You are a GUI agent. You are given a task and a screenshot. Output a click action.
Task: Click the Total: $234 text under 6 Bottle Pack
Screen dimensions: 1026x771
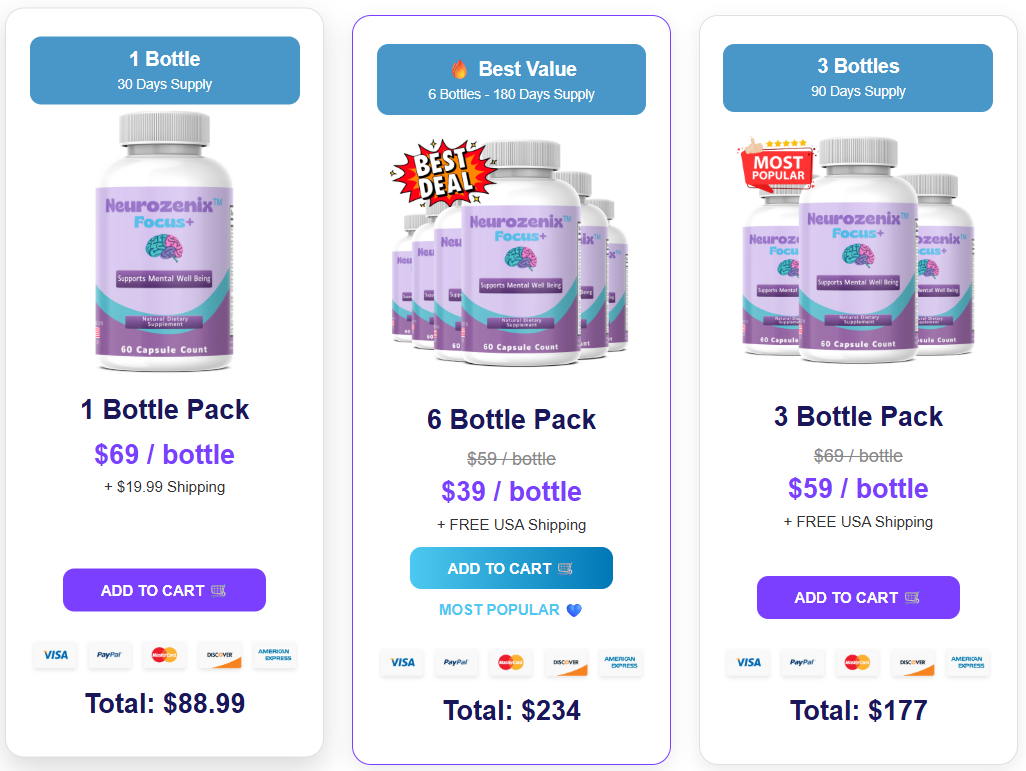511,710
